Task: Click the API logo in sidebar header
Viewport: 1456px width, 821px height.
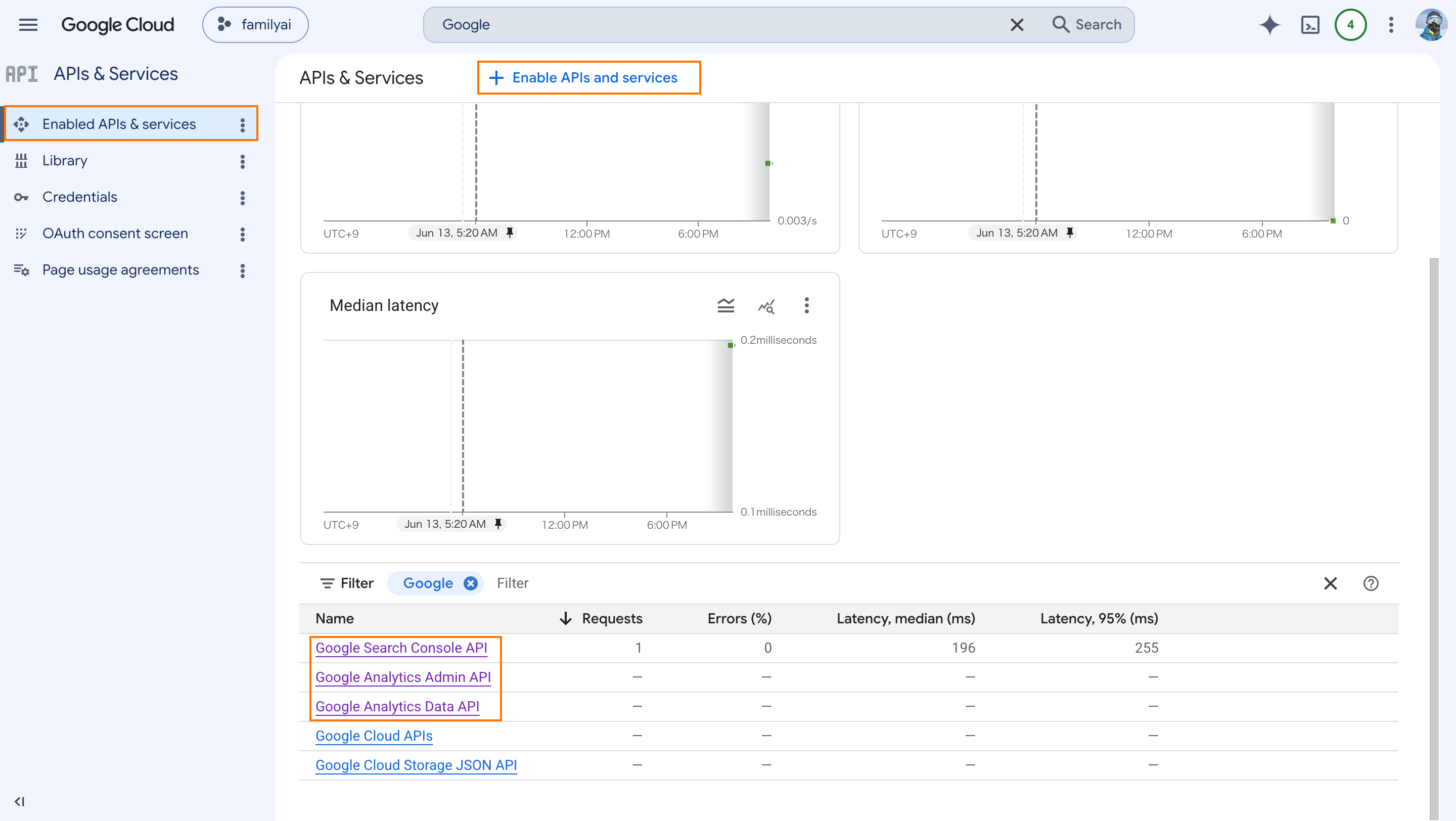Action: point(21,74)
